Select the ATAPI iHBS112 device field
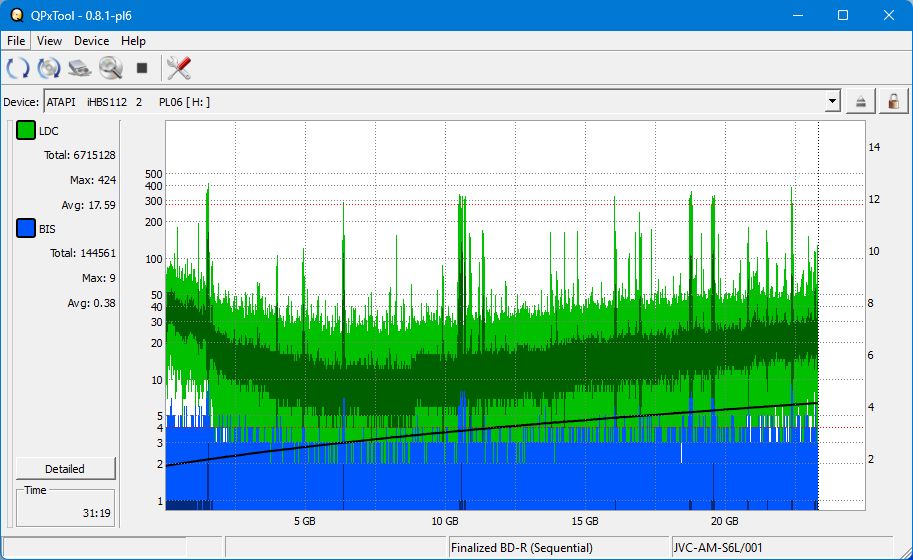 (x=430, y=101)
